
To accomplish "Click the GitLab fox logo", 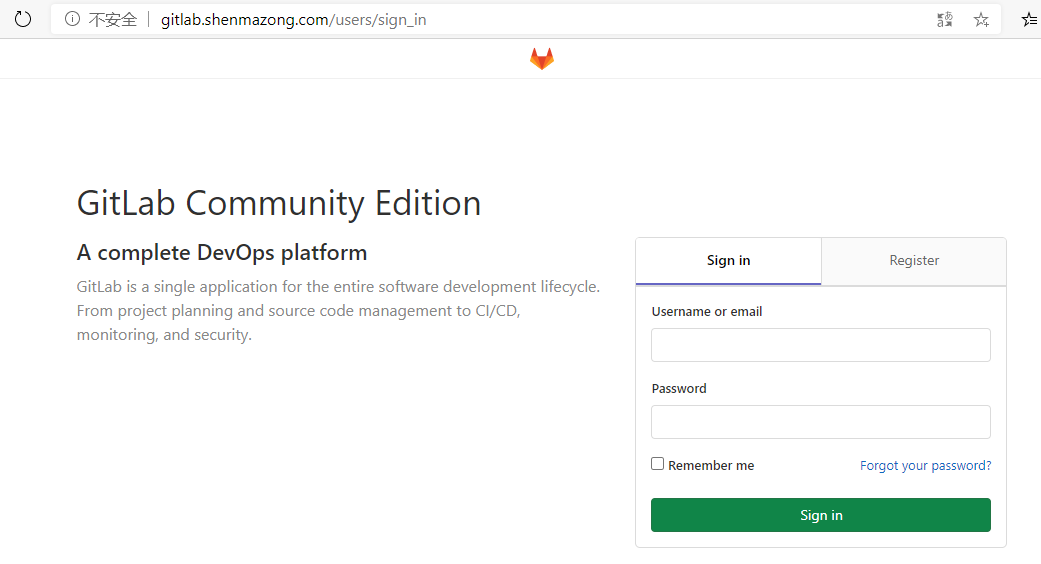I will 542,58.
